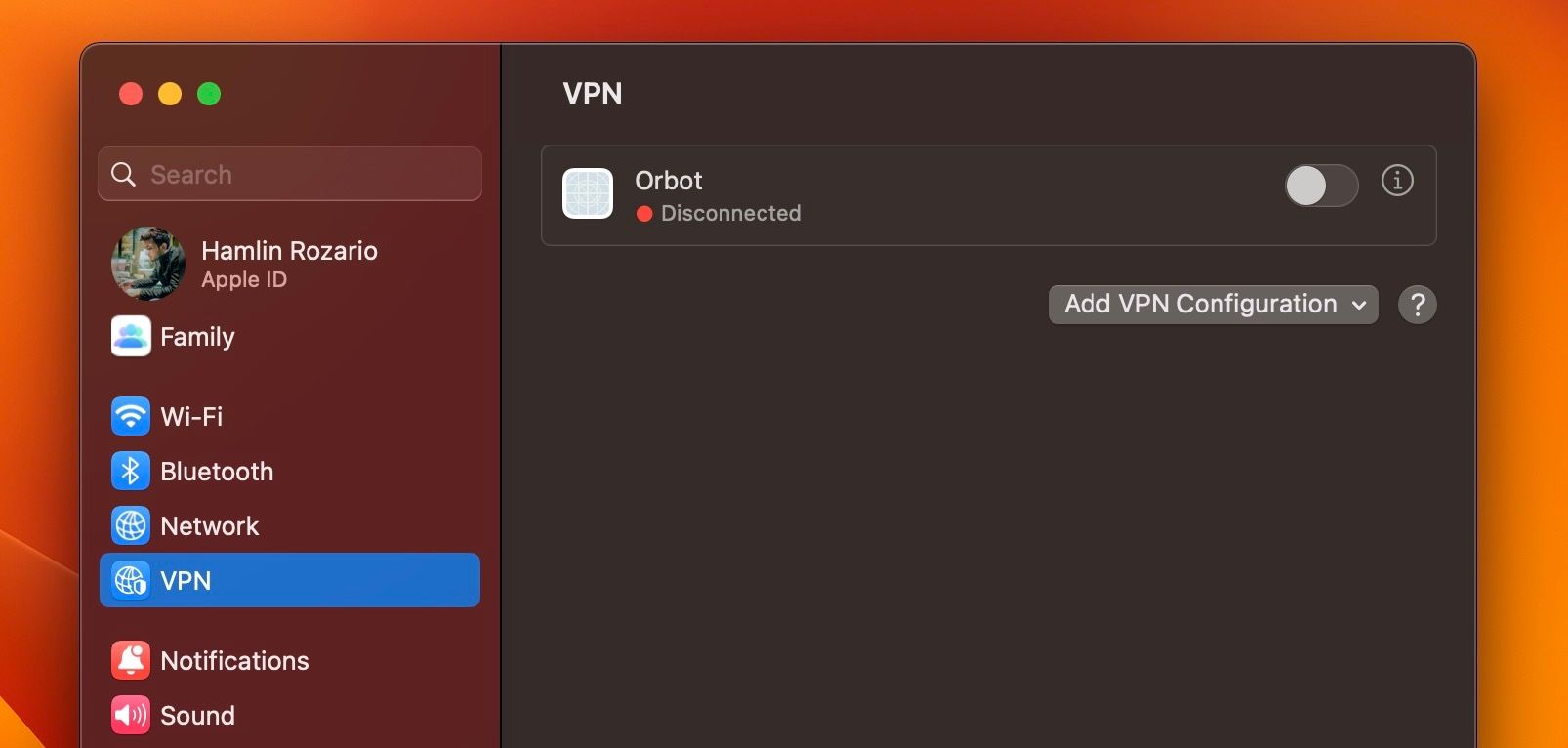Click the Bluetooth sidebar icon

pos(131,471)
